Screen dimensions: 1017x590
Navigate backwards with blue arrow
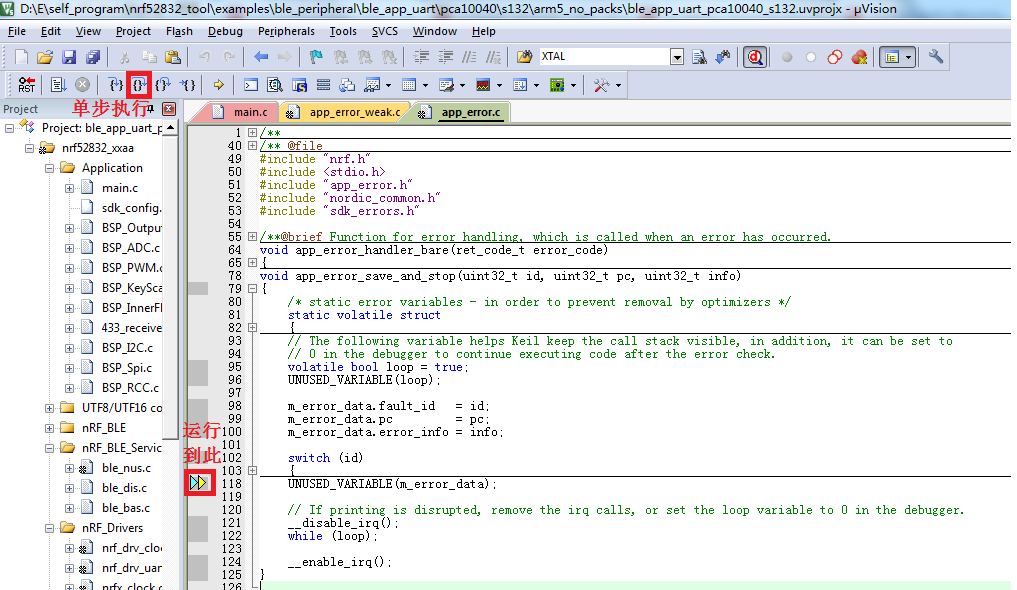(x=261, y=57)
